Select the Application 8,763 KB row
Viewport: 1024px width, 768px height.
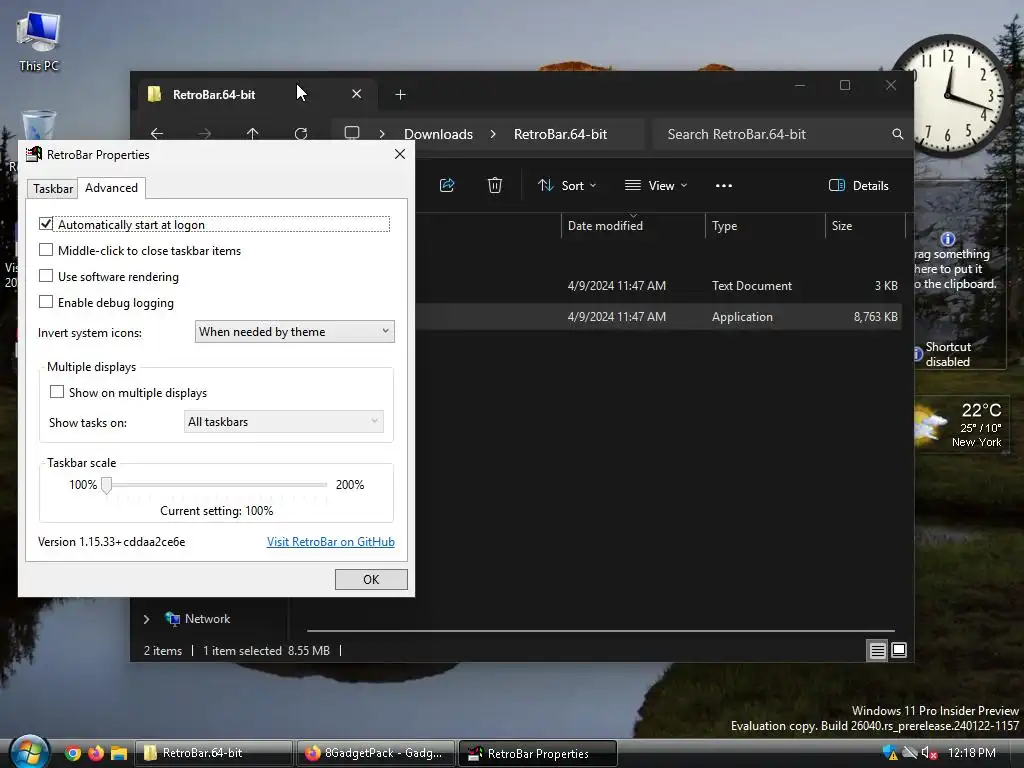[658, 317]
